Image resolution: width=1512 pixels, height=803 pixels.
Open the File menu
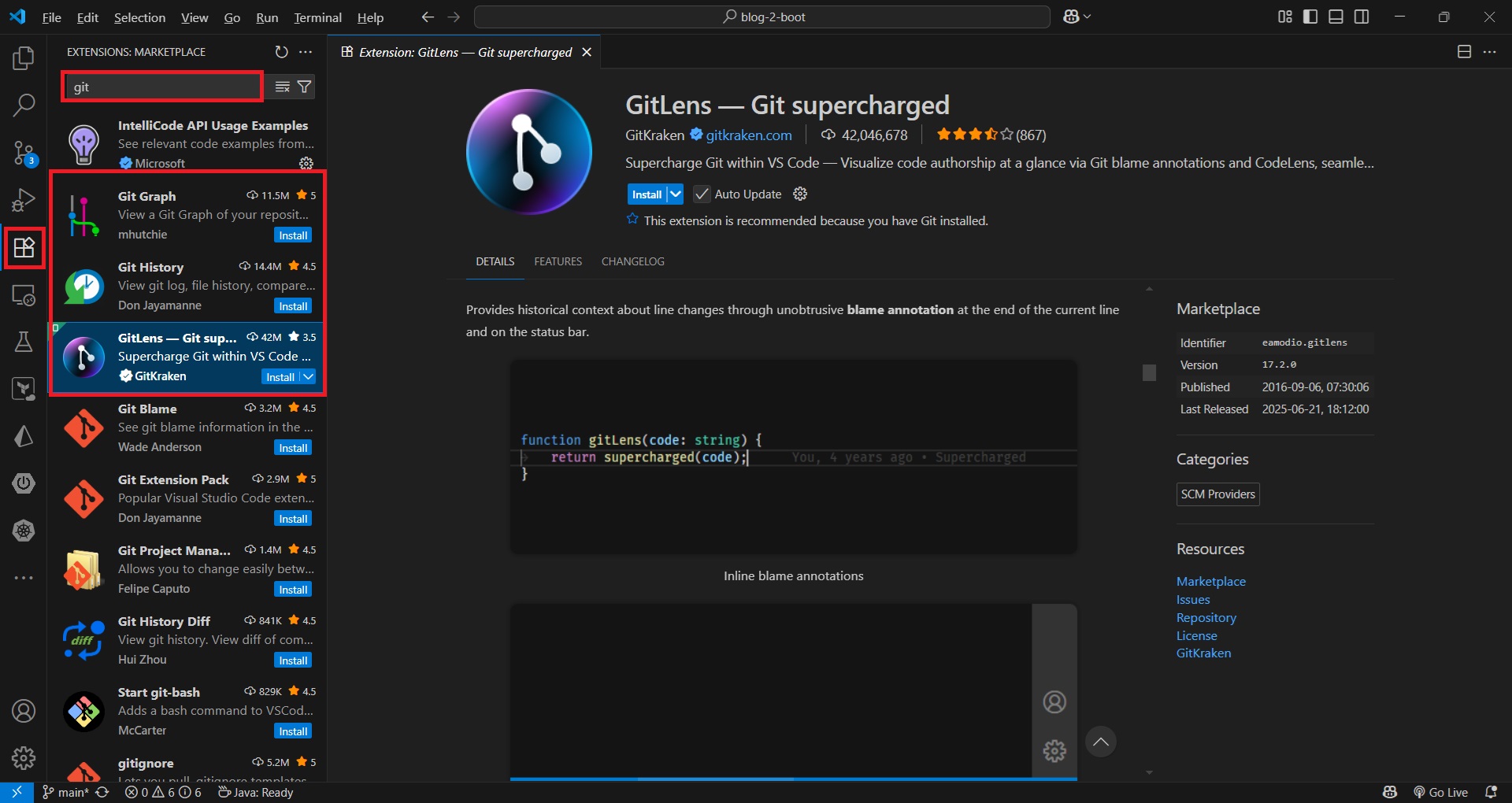(52, 17)
